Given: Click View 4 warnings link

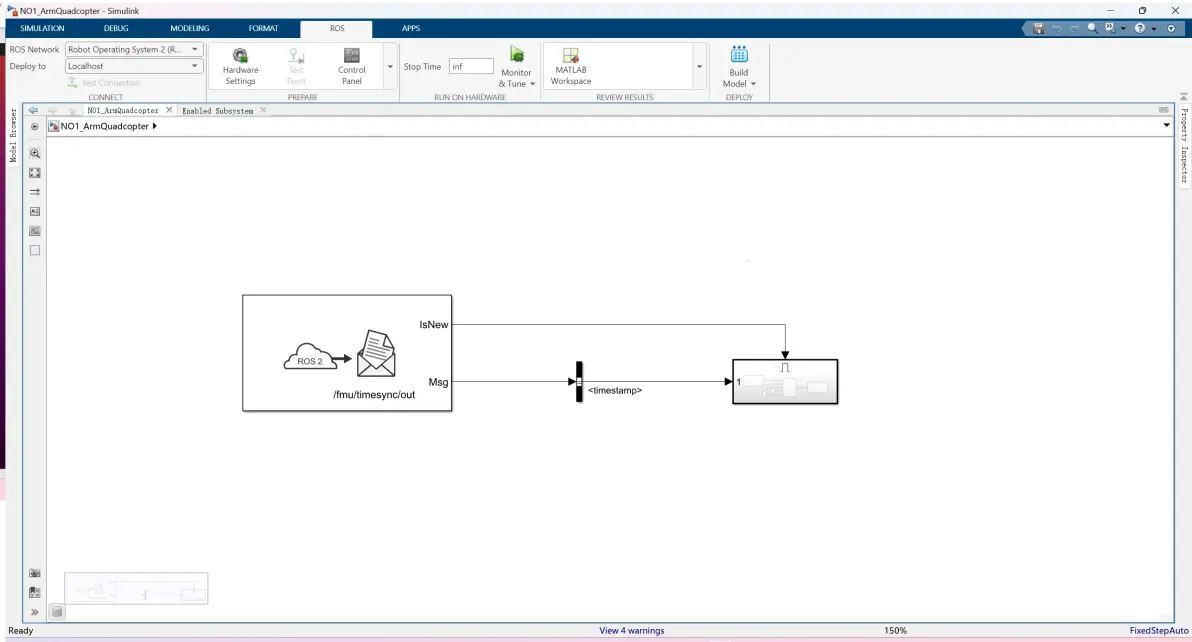Looking at the screenshot, I should [x=631, y=631].
